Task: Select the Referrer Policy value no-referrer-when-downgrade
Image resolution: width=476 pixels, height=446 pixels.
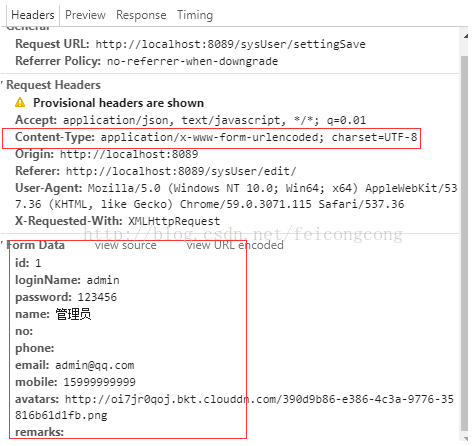Action: pos(192,61)
